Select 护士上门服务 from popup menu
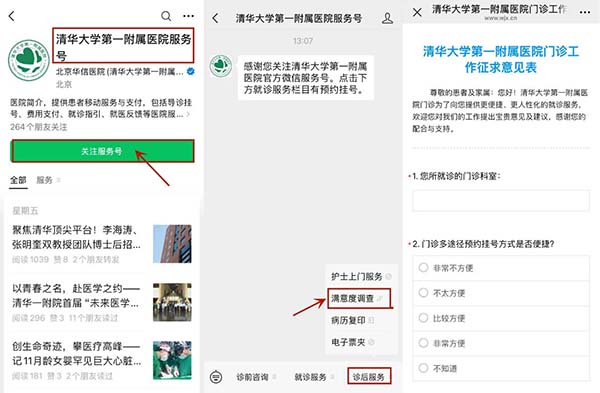Screen dimensions: 600x393 click(361, 276)
